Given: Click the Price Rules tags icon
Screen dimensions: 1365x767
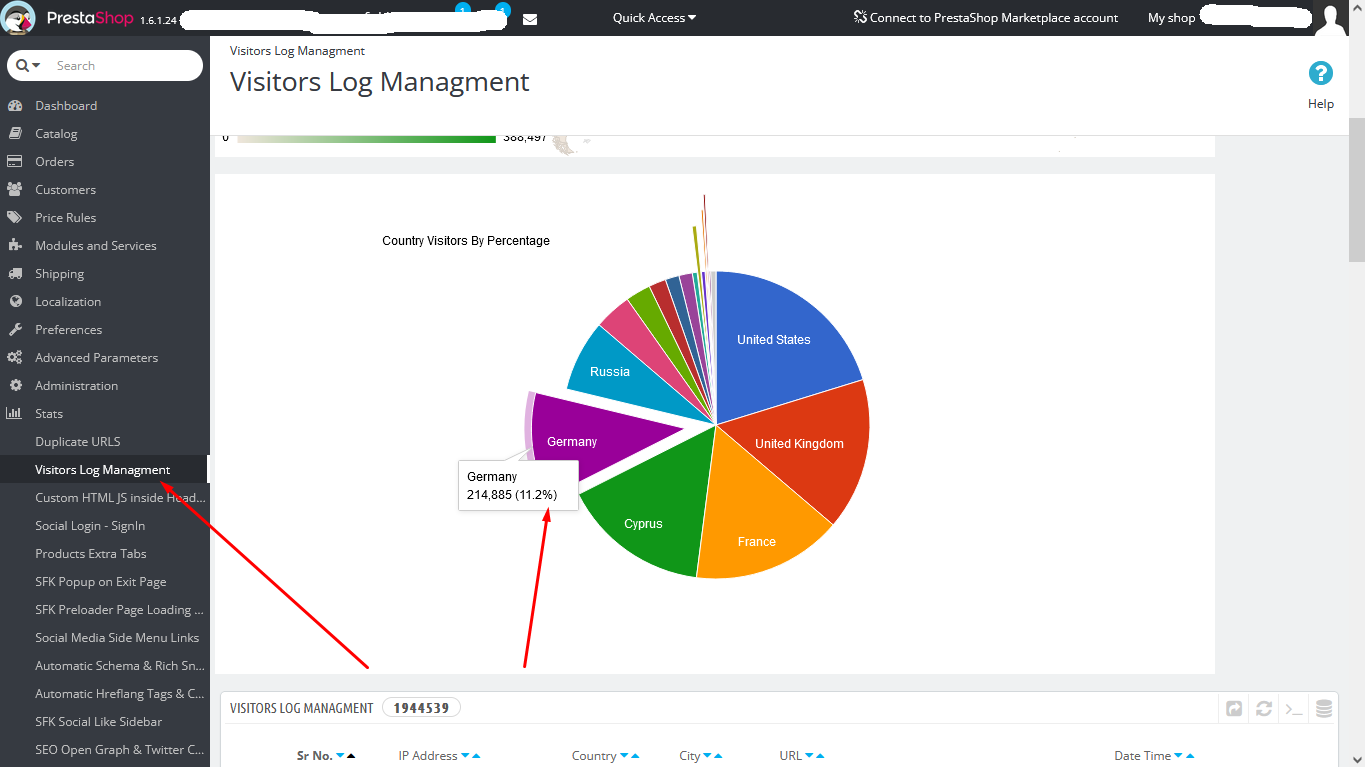Looking at the screenshot, I should [x=15, y=218].
